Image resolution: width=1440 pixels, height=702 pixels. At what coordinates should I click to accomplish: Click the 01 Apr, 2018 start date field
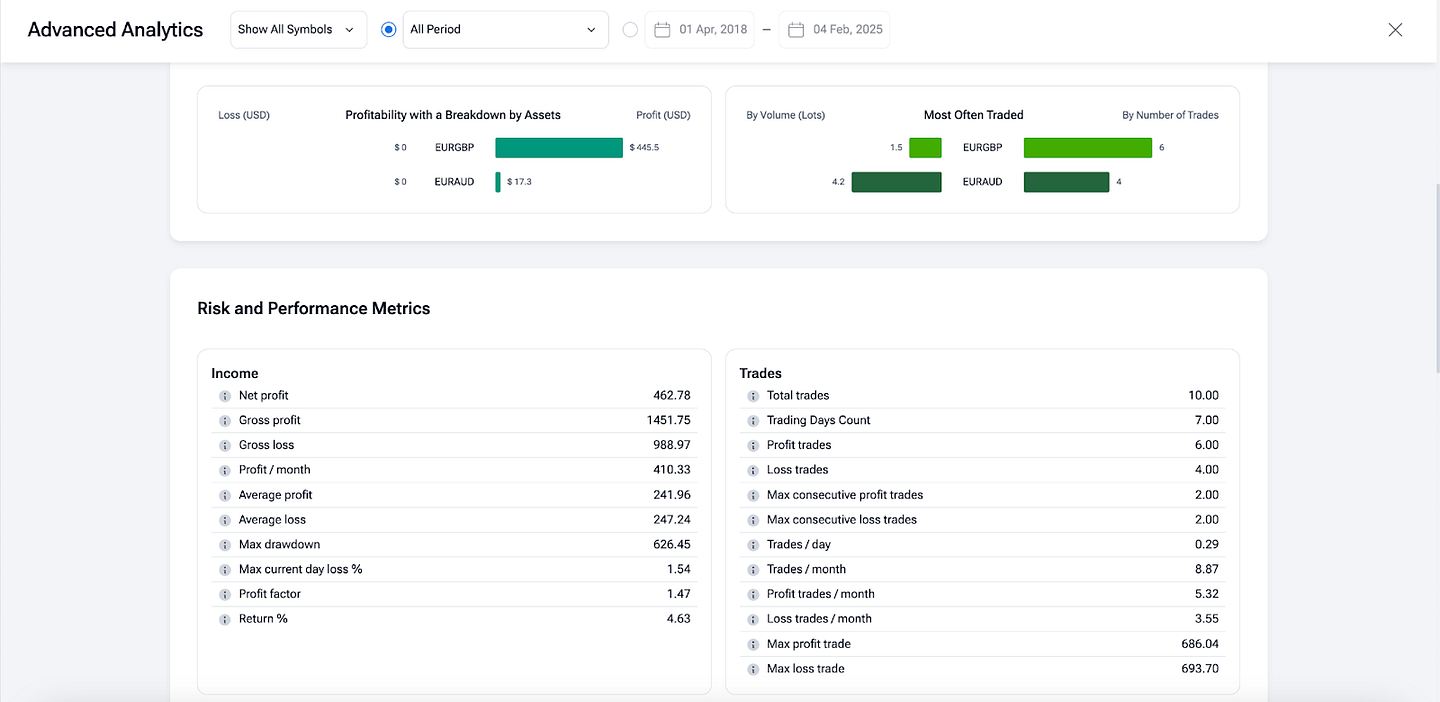click(x=700, y=30)
